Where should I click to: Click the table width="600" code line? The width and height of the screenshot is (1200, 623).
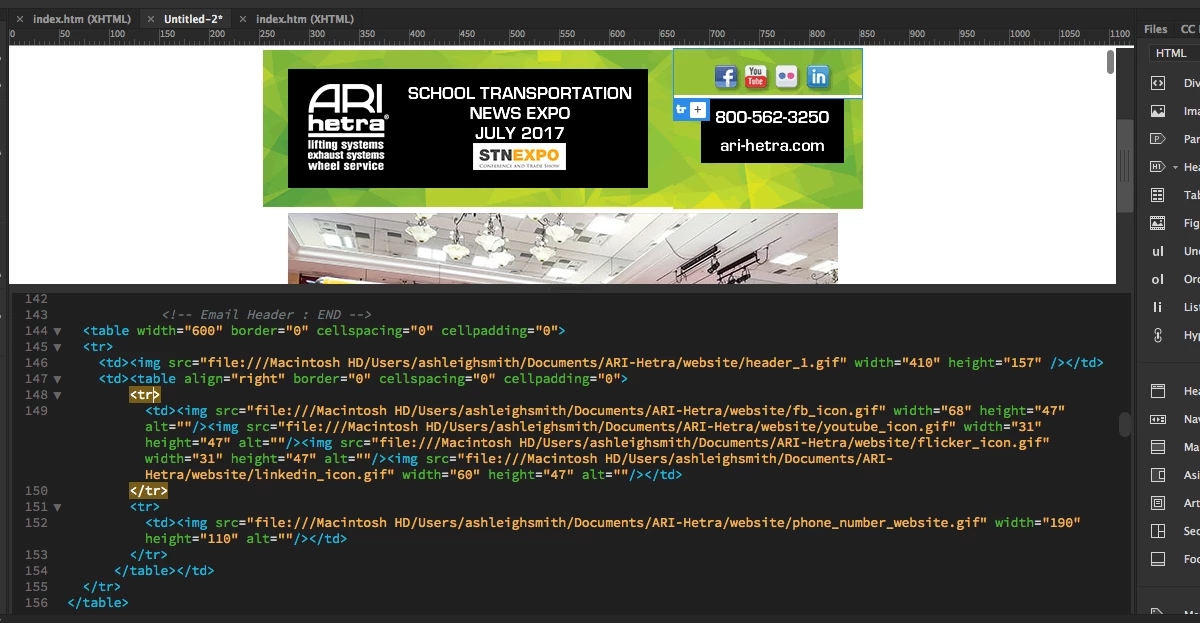tap(325, 331)
